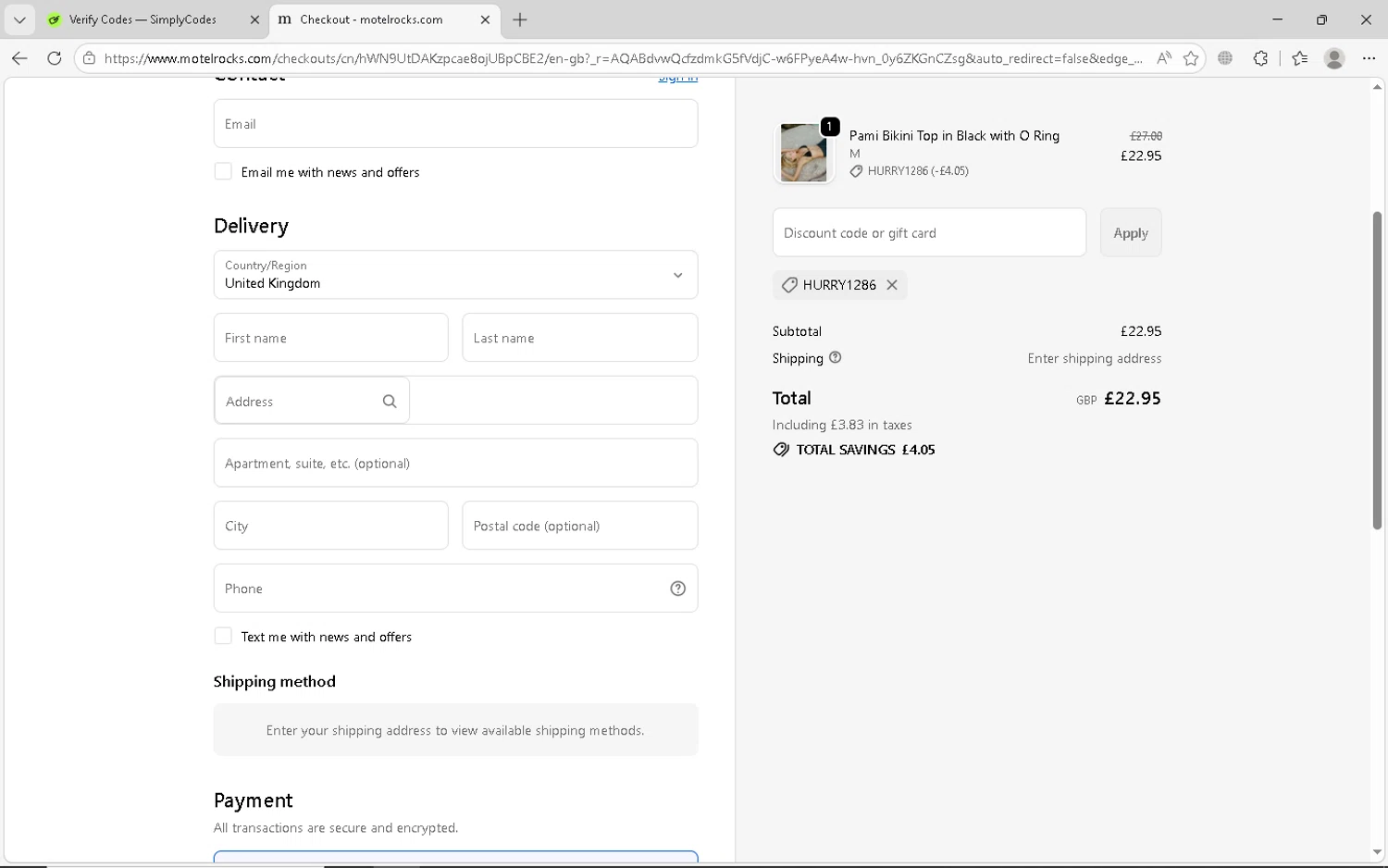The height and width of the screenshot is (868, 1388).
Task: Click the page vertical scrollbar
Action: tap(1377, 370)
